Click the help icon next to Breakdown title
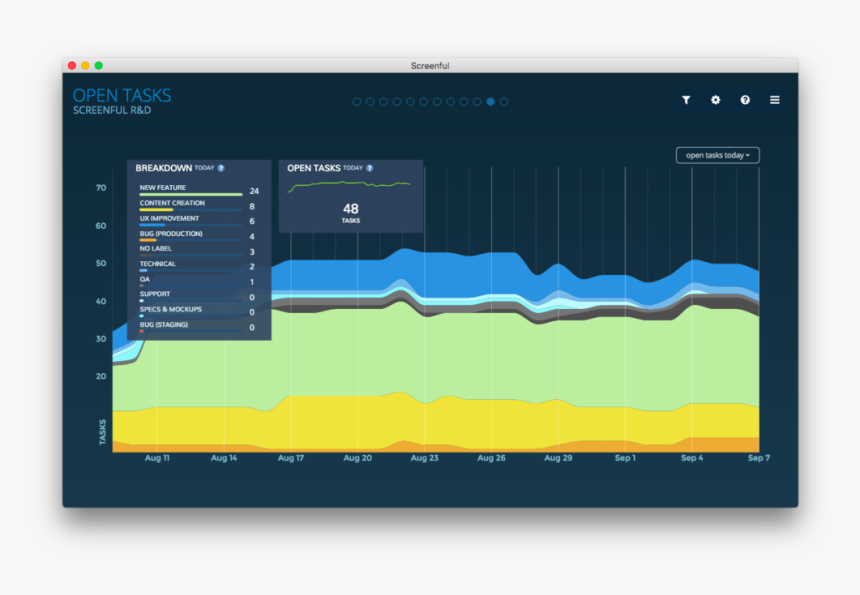 [221, 169]
